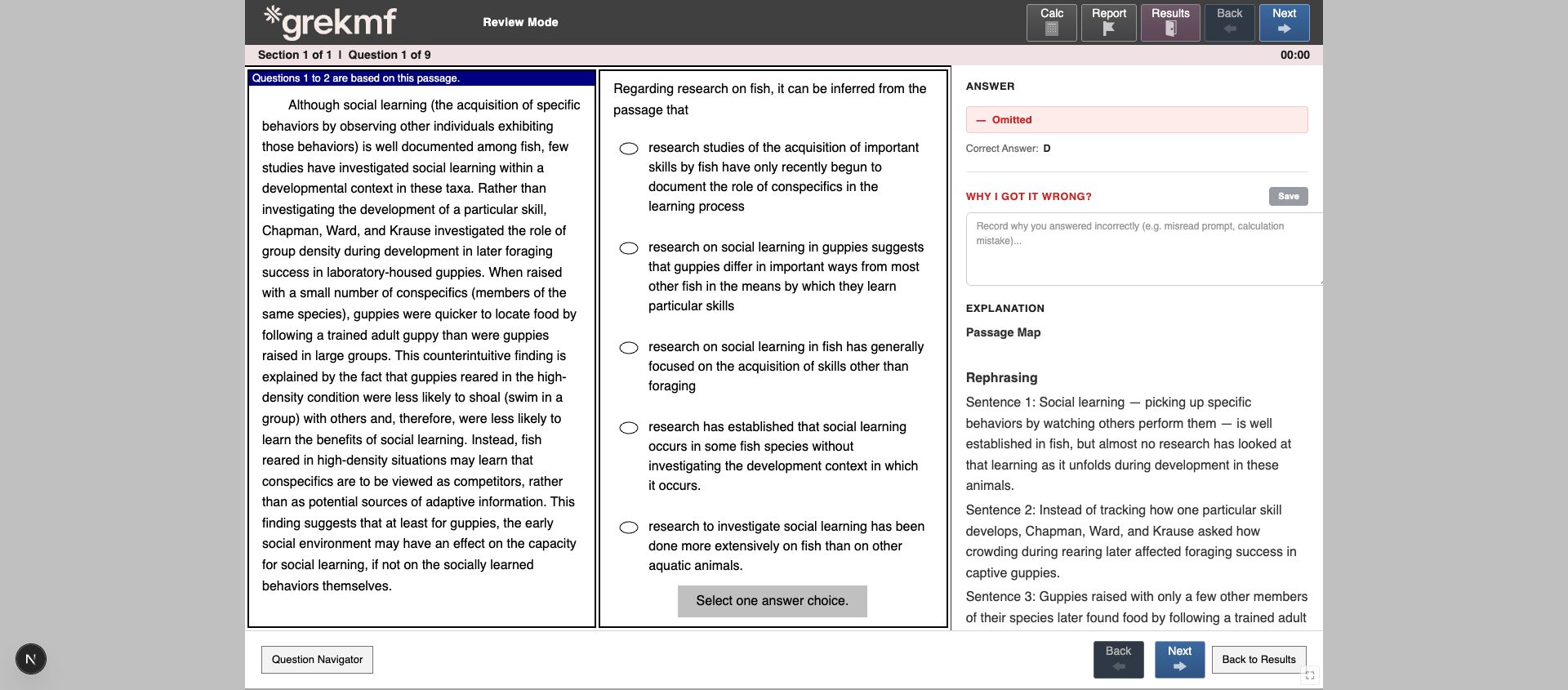Screen dimensions: 1568x690
Task: Click the Save button for notes
Action: tap(1288, 196)
